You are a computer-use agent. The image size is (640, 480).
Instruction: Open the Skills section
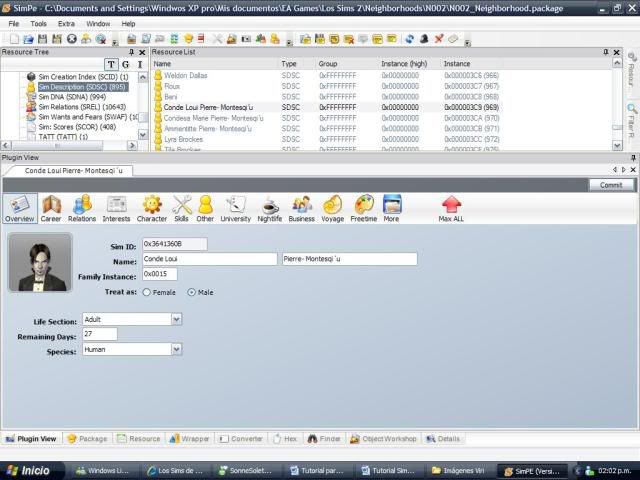pos(181,209)
